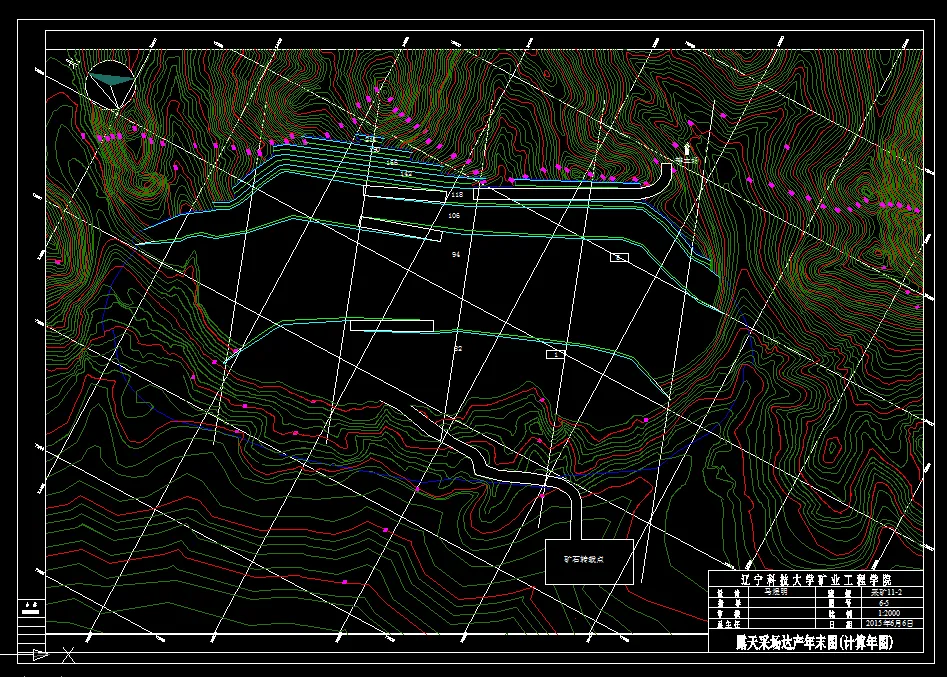Select the scale value '1:2000'
Image resolution: width=947 pixels, height=677 pixels.
(888, 613)
